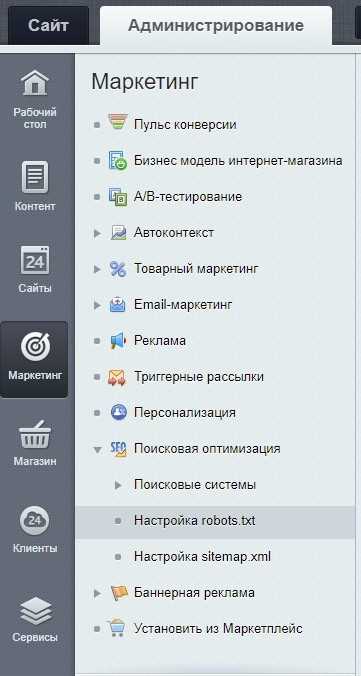361x676 pixels.
Task: Open the Товарный маркетинг text link
Action: tap(196, 269)
